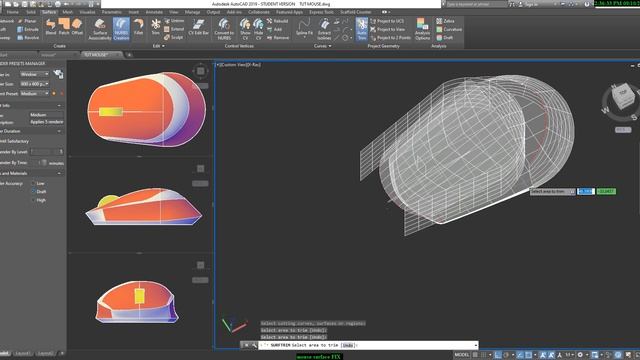Select the Spline Fit tool
The width and height of the screenshot is (640, 360).
coord(304,27)
